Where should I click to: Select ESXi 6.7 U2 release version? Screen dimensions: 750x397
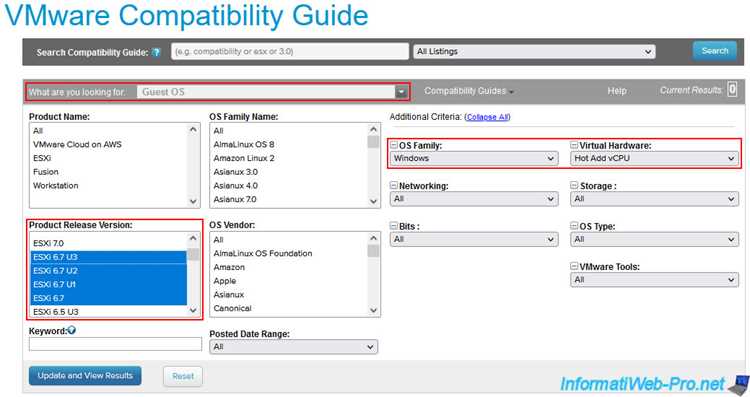(x=109, y=271)
